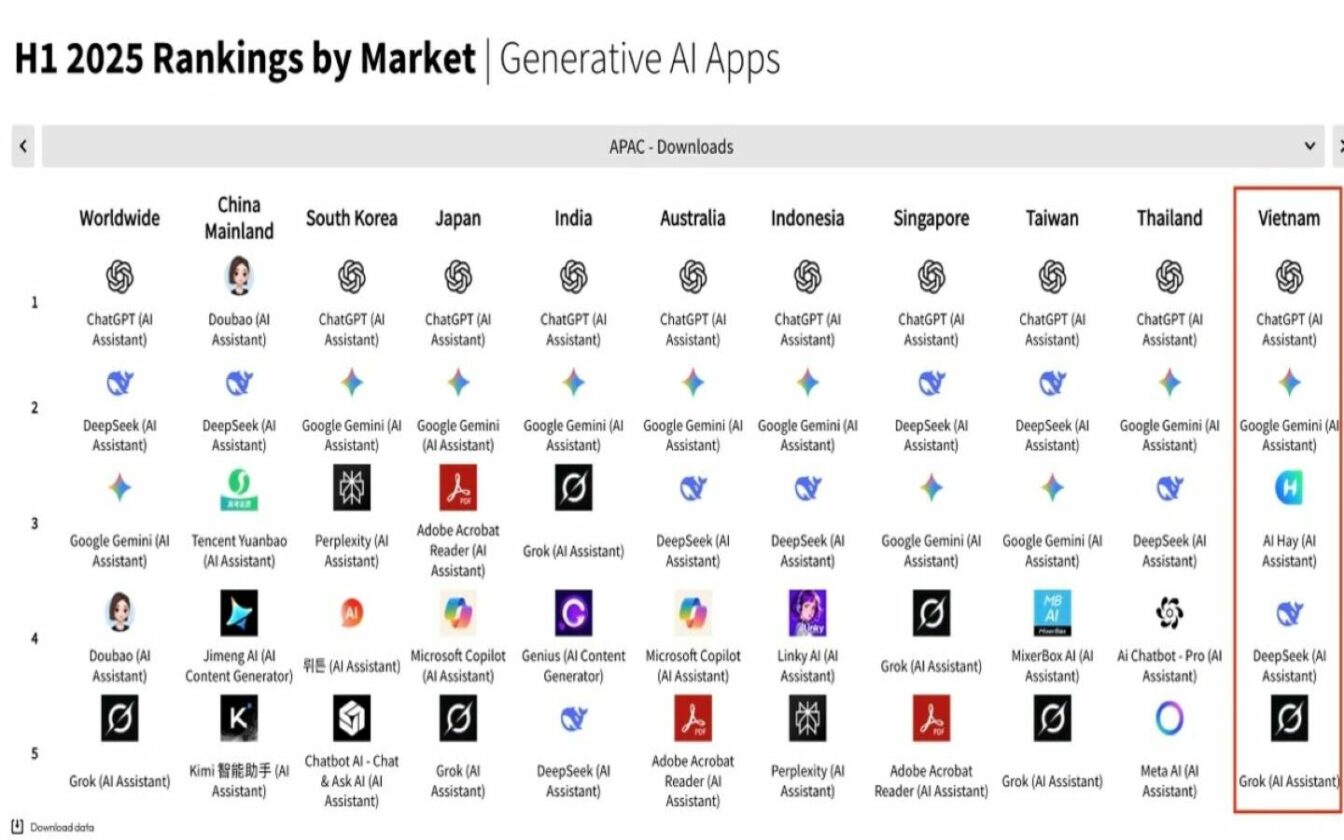This screenshot has width=1344, height=840.
Task: Click the MixerBox AI icon under Taiwan
Action: (1052, 613)
